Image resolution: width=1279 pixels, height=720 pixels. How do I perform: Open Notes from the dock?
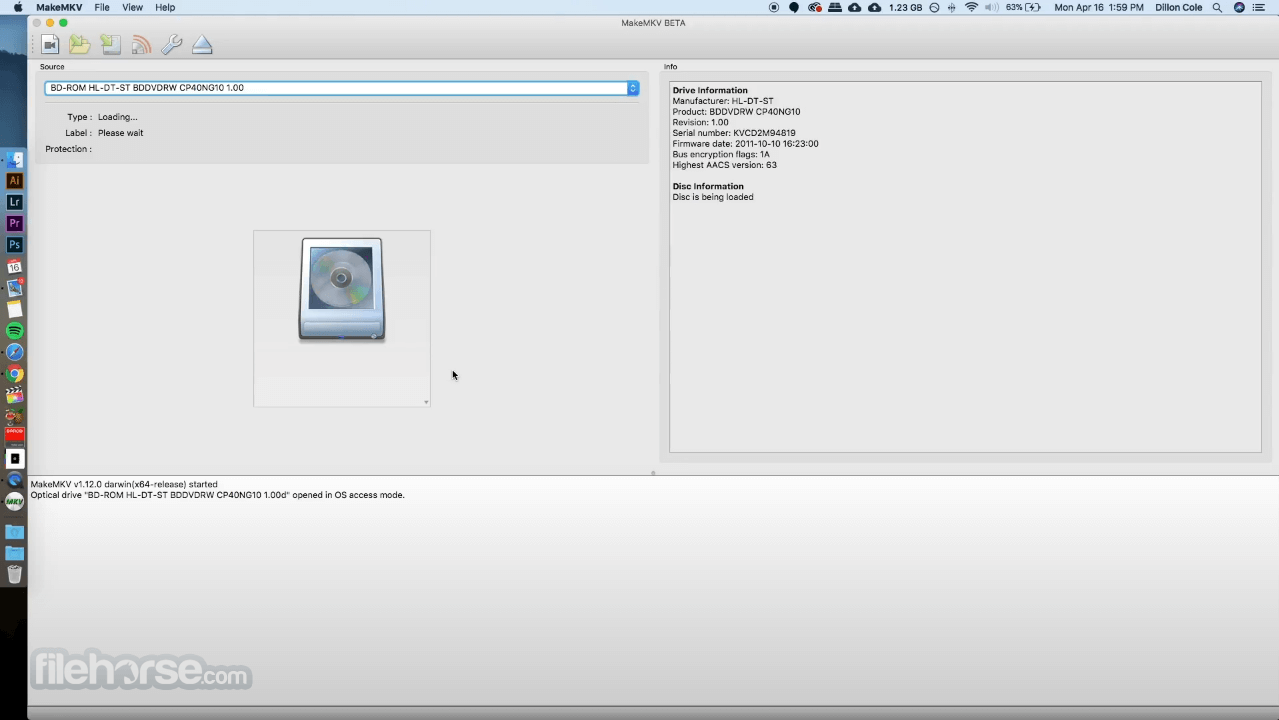pos(14,310)
